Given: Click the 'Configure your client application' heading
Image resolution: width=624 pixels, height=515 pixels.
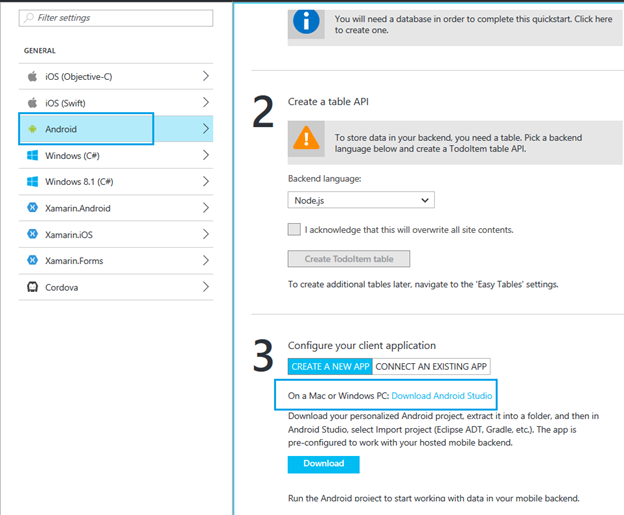Looking at the screenshot, I should pos(362,345).
